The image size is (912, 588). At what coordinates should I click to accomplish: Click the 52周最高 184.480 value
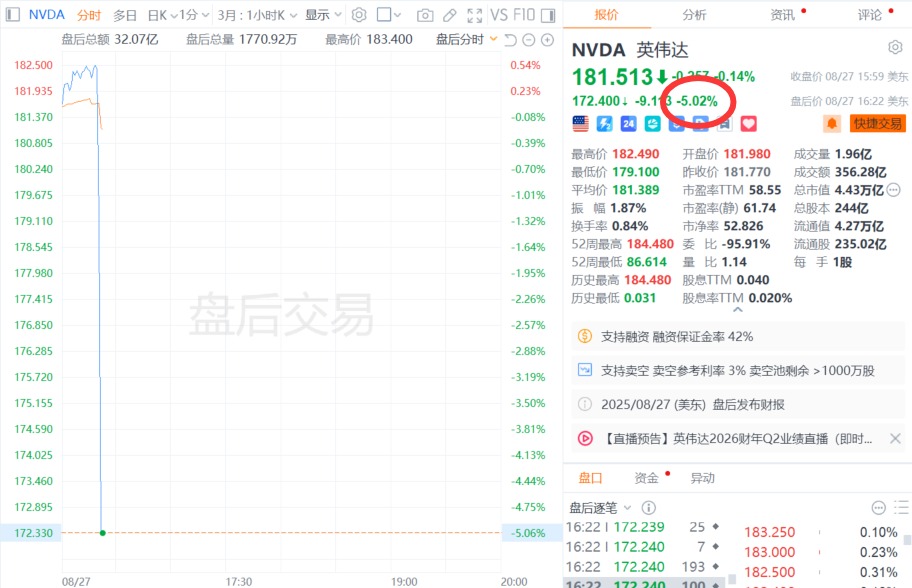point(649,244)
